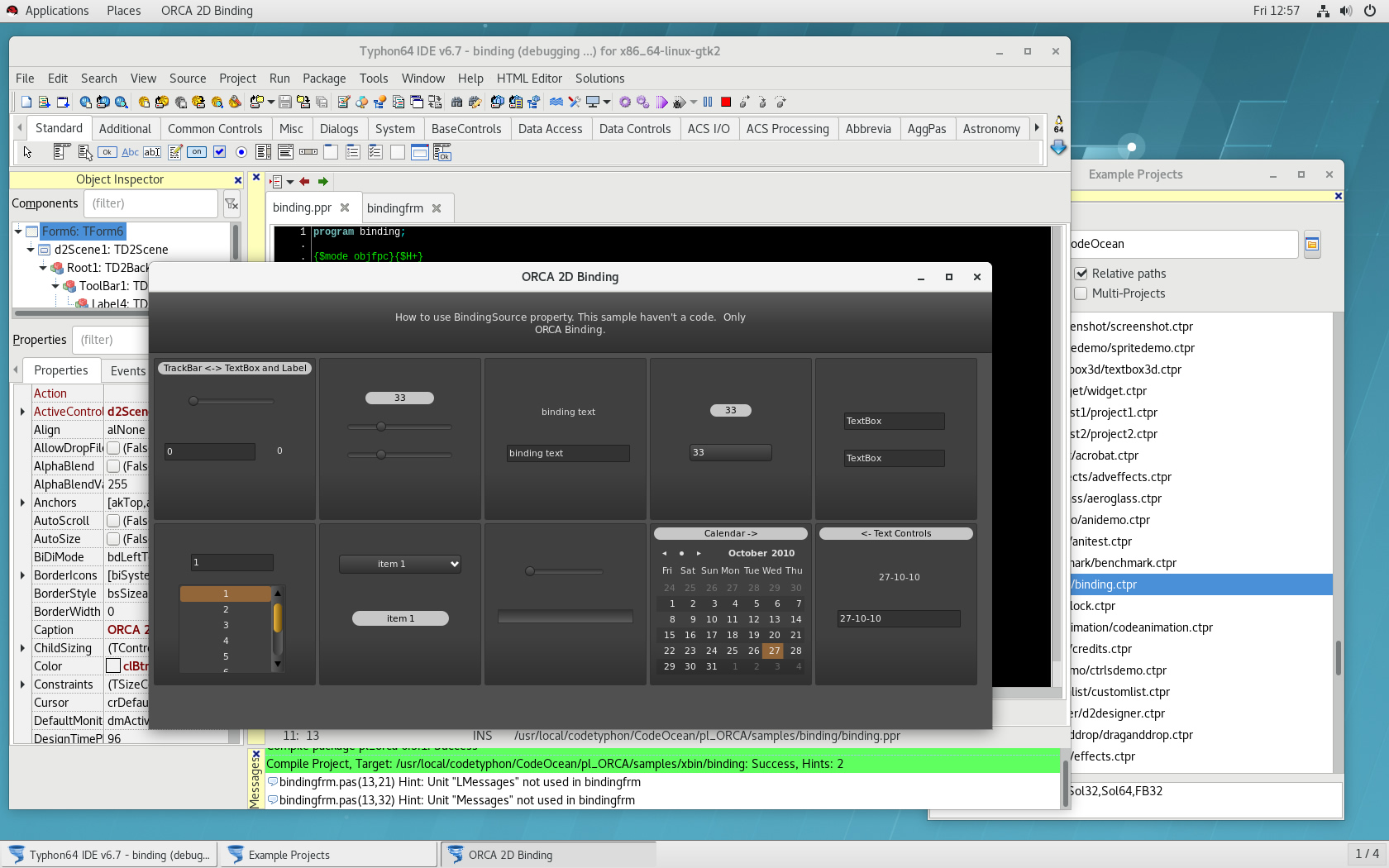Click the folder browse icon in Example Projects
The image size is (1389, 868).
click(1312, 244)
